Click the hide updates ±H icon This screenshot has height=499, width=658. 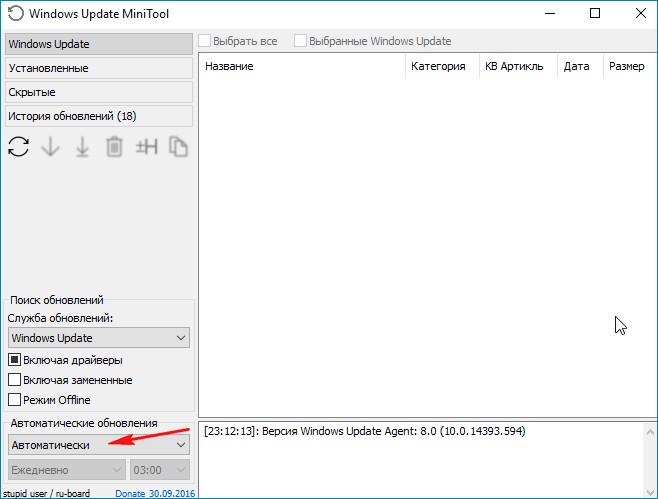click(x=147, y=147)
